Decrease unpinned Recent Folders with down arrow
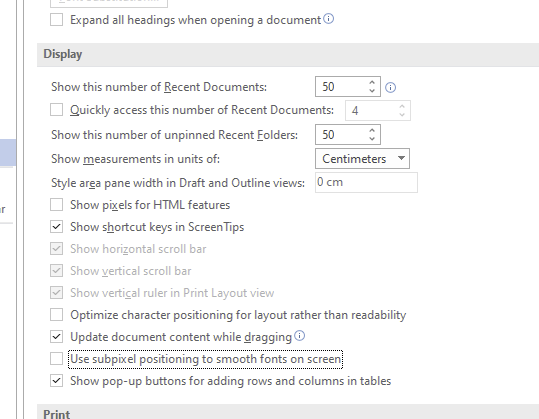The width and height of the screenshot is (539, 419). coord(372,139)
